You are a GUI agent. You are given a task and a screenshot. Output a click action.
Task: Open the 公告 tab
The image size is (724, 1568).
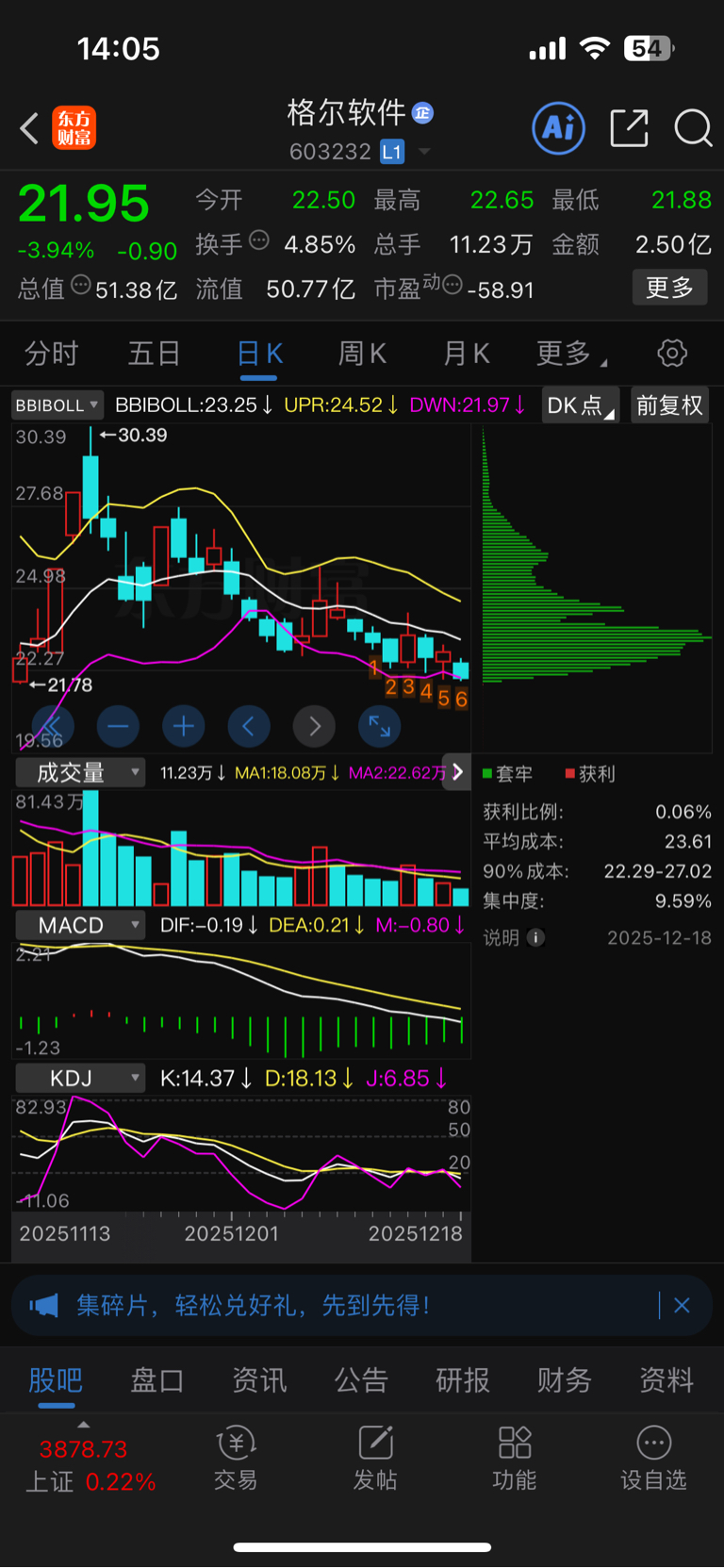tap(361, 1380)
